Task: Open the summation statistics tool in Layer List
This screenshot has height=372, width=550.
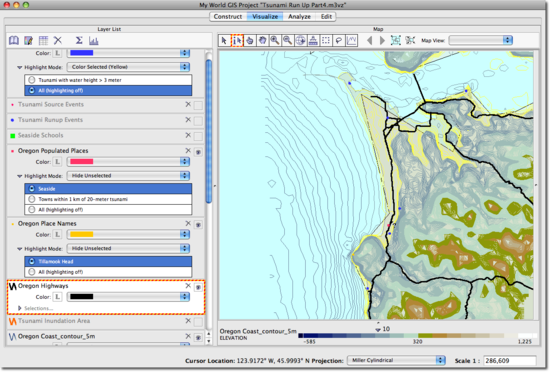Action: (x=79, y=40)
